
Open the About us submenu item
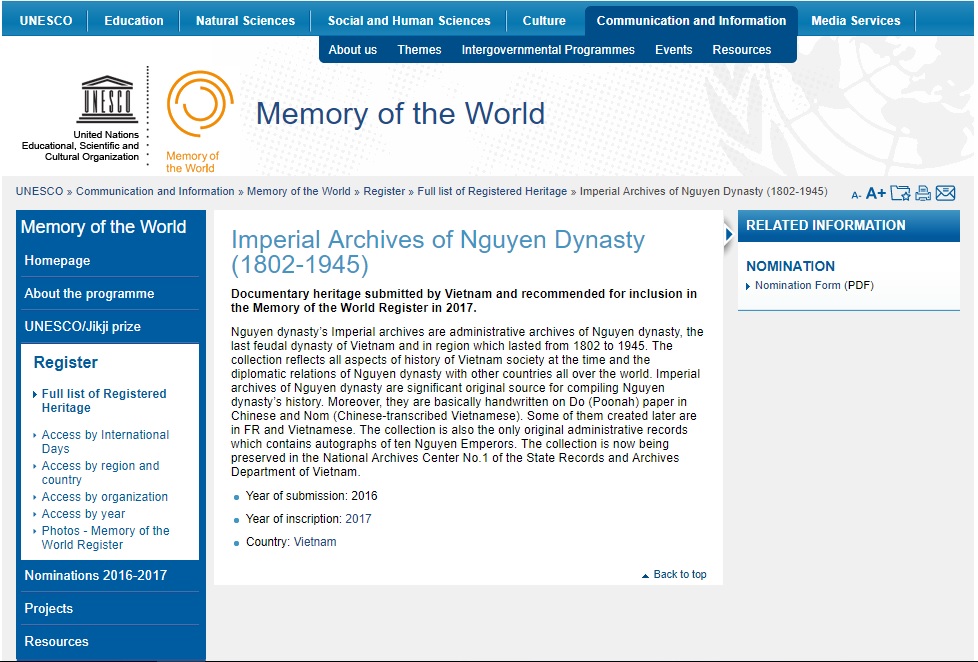[x=353, y=50]
